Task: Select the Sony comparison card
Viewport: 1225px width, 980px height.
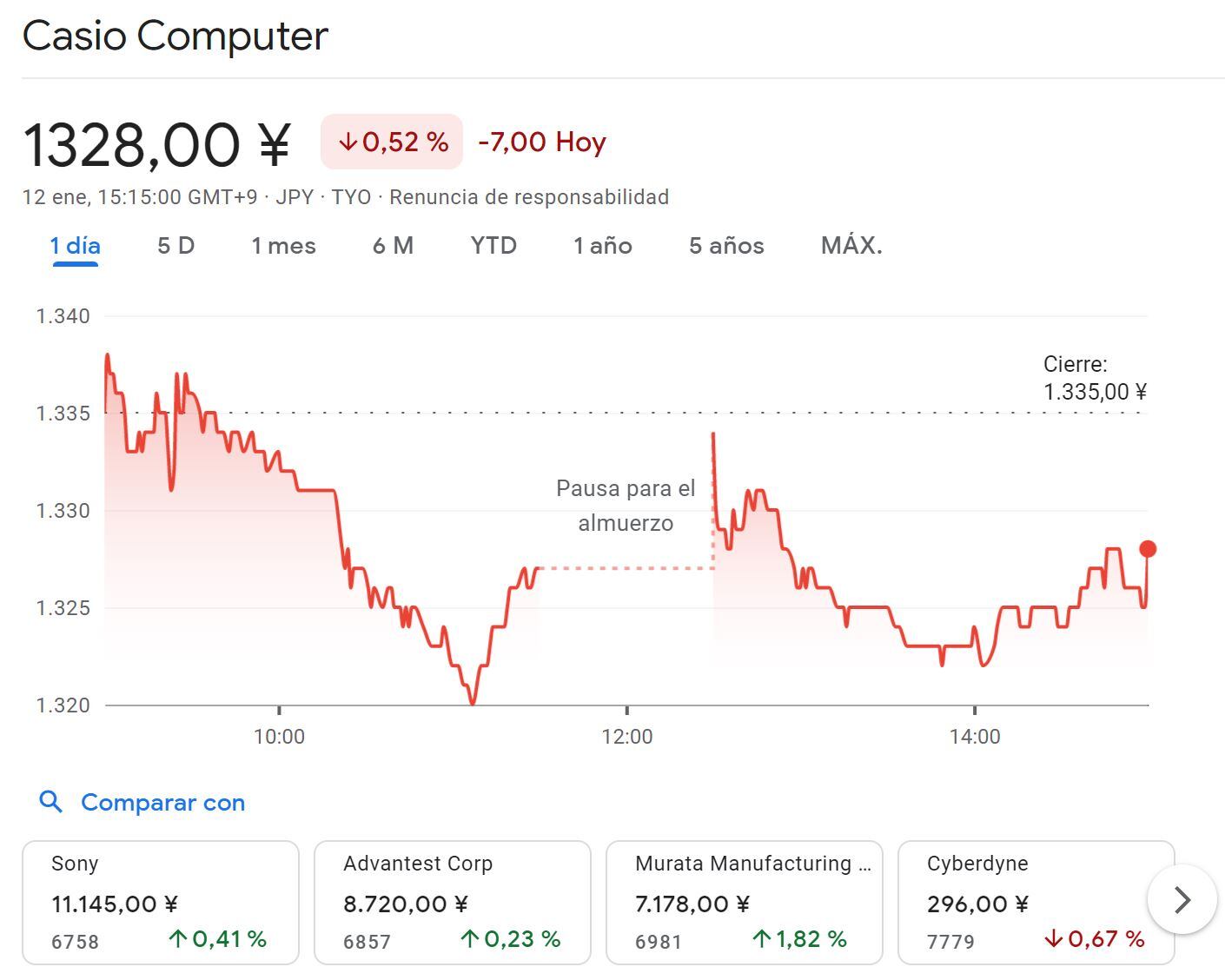Action: (x=161, y=902)
